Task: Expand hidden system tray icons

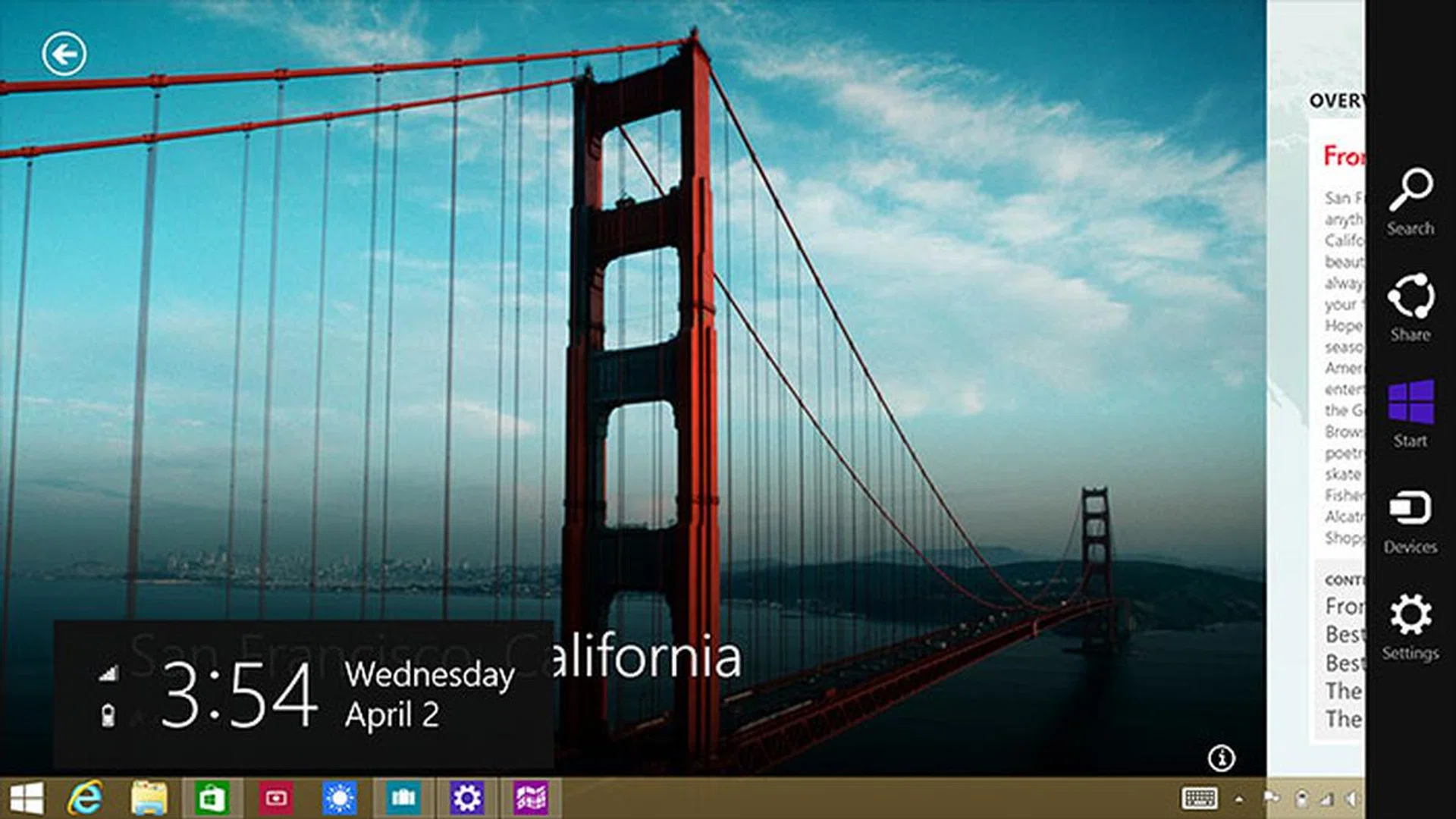Action: pyautogui.click(x=1239, y=799)
